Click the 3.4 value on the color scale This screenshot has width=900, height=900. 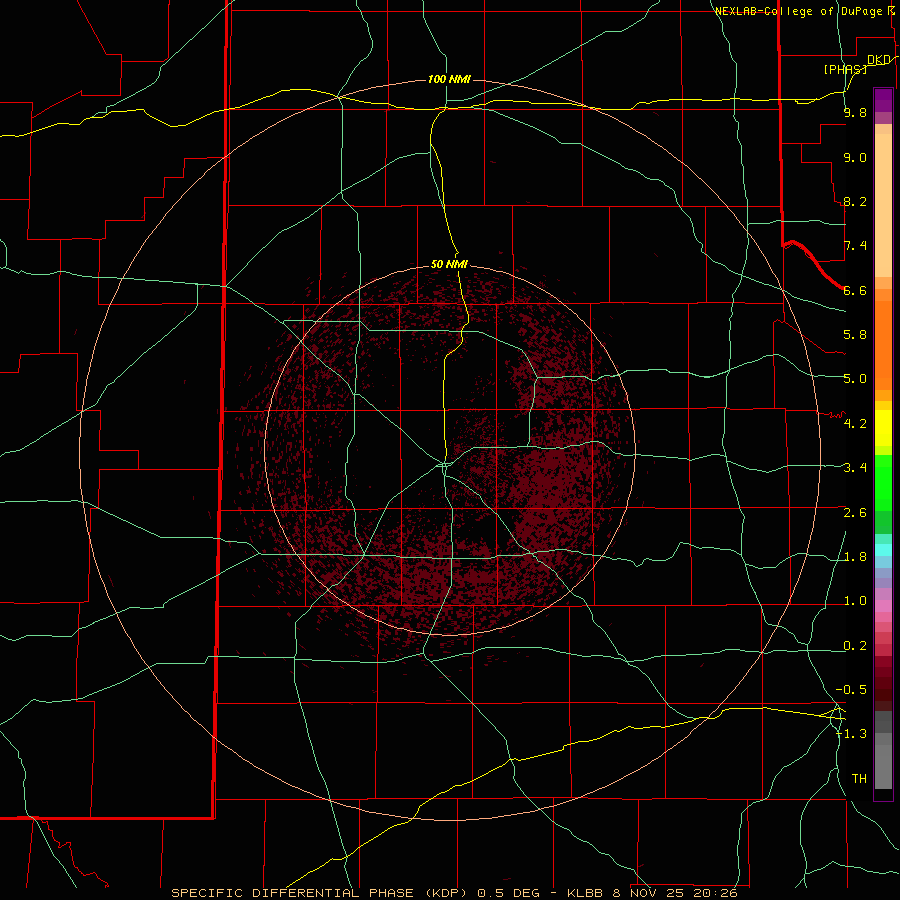coord(855,468)
